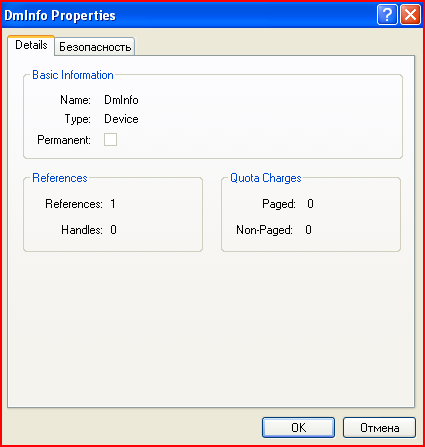Cancel using the Отмена button
425x447 pixels.
click(x=379, y=427)
